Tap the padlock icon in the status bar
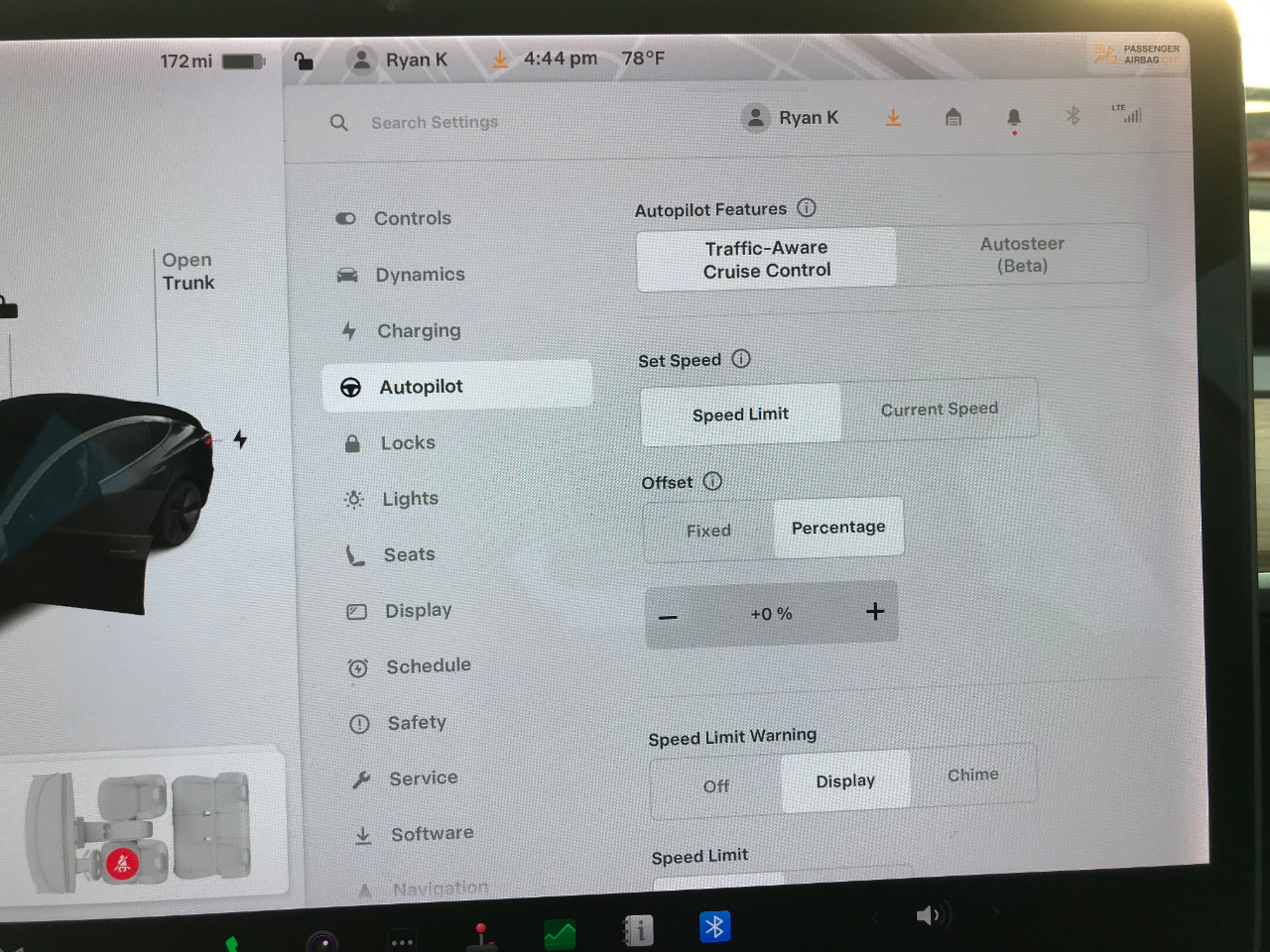Screen dimensions: 1270x952 [304, 61]
